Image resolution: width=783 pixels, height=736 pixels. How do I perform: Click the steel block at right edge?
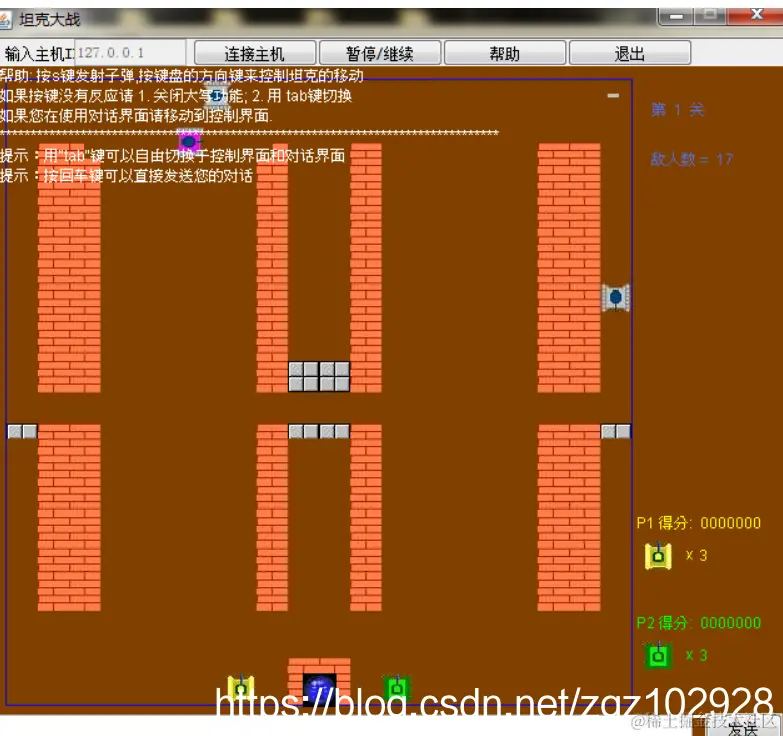click(x=616, y=431)
